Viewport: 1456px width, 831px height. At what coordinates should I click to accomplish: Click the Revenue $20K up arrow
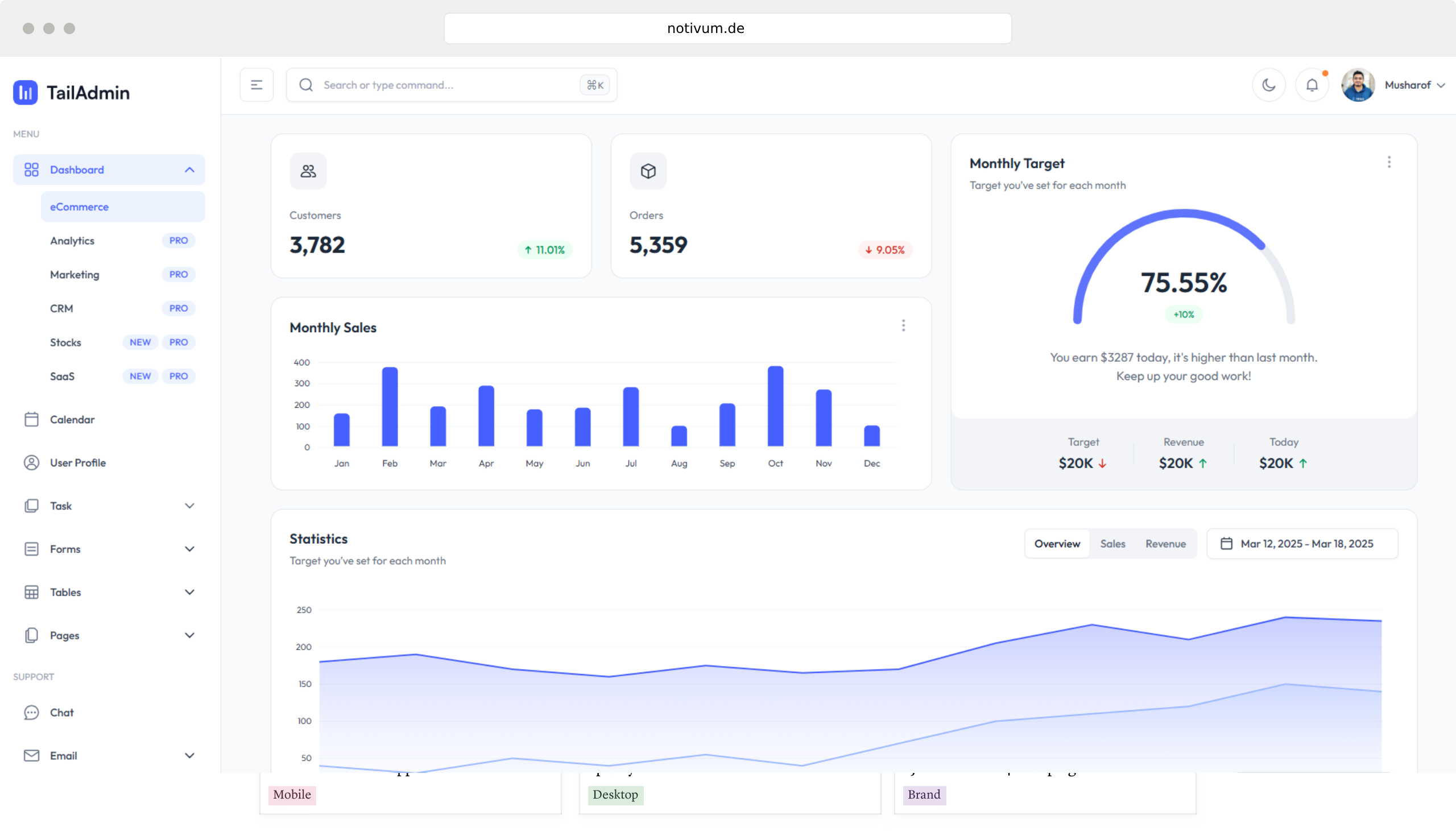tap(1203, 464)
